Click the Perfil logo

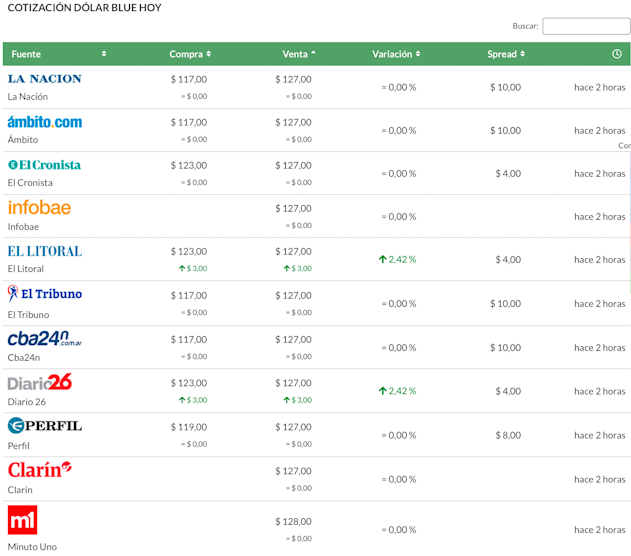tap(44, 426)
